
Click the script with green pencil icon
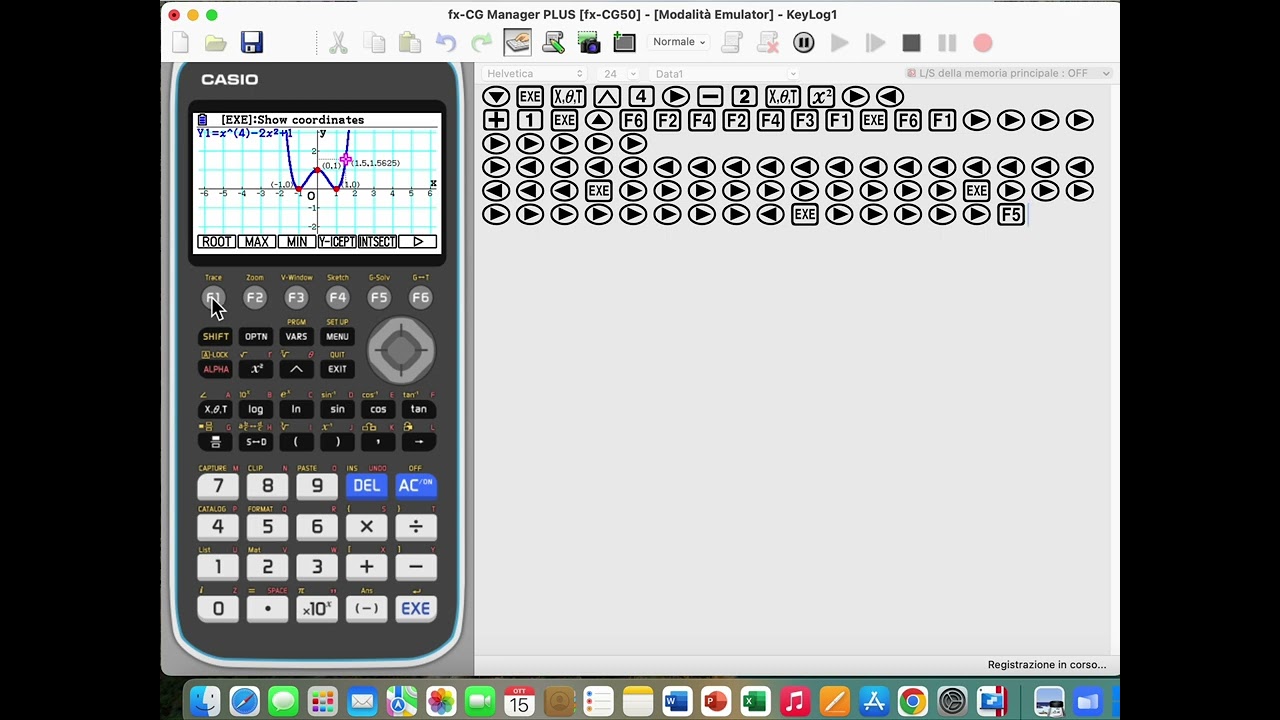coord(553,43)
